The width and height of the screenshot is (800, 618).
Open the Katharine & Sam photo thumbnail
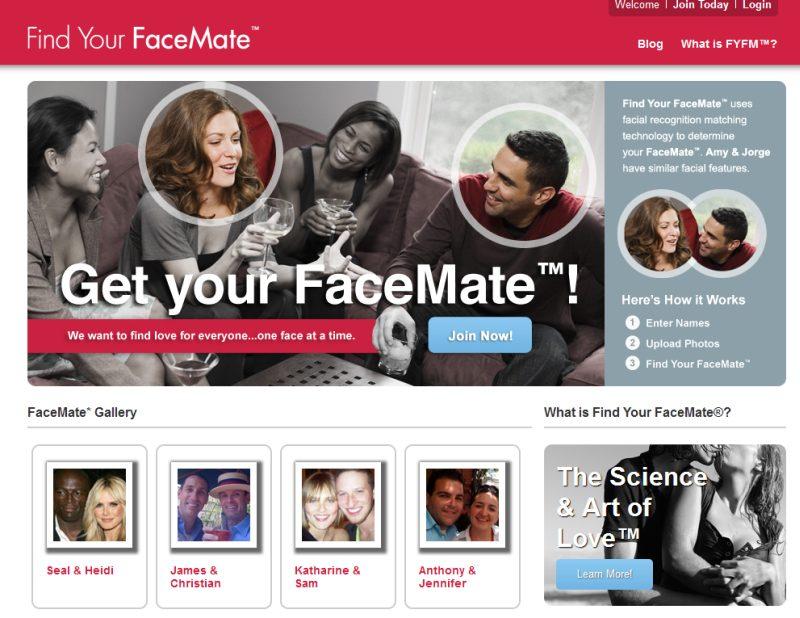(338, 505)
